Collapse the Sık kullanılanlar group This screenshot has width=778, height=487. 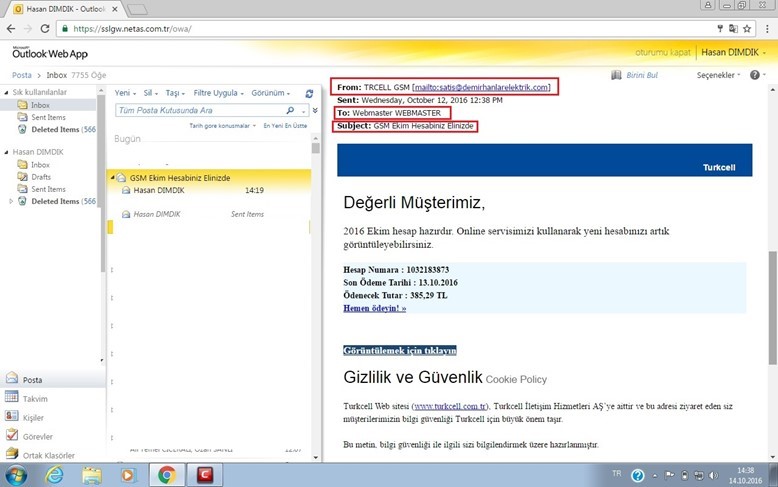point(6,92)
